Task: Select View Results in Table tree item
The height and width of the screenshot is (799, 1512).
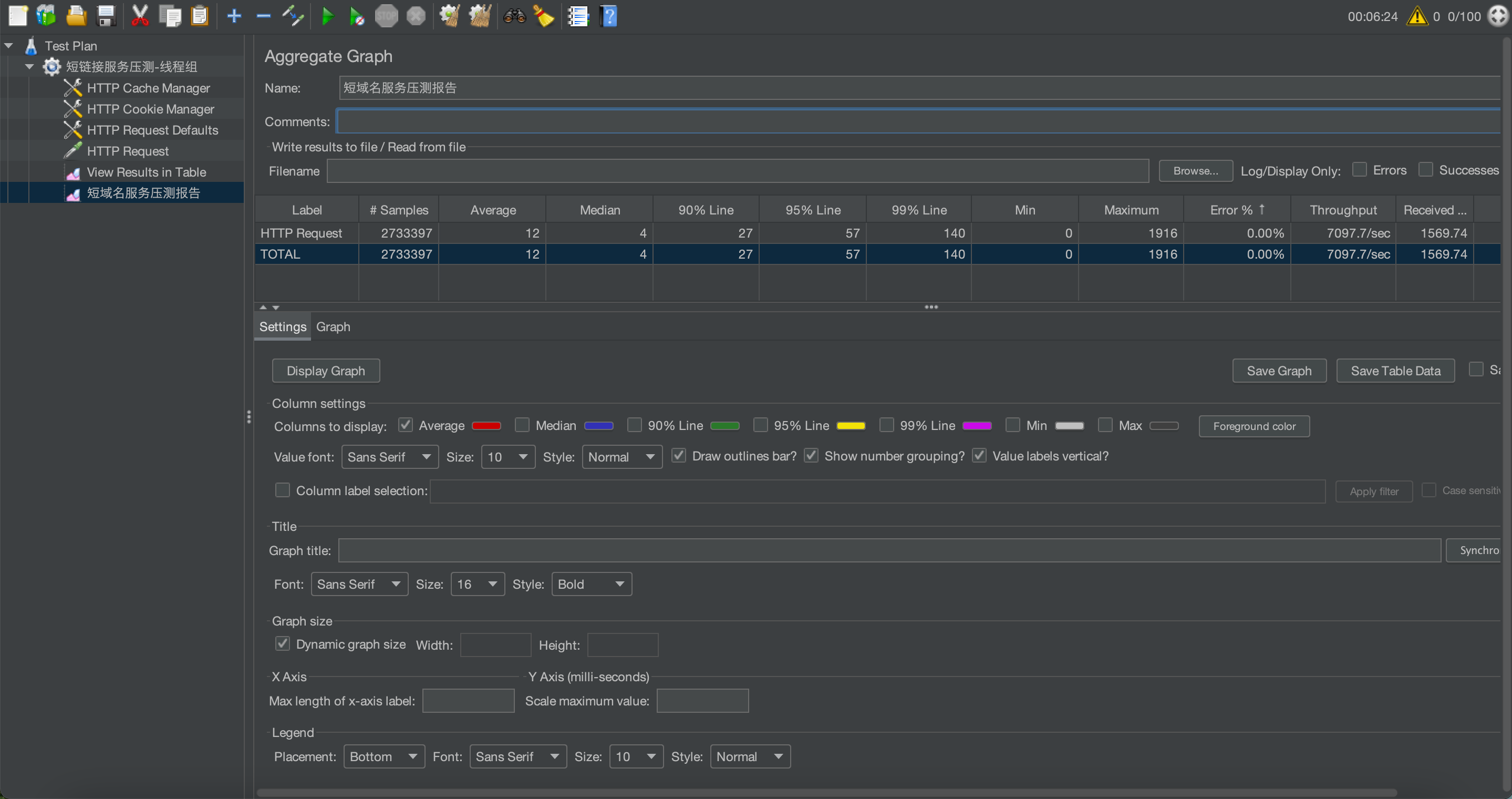Action: (146, 172)
